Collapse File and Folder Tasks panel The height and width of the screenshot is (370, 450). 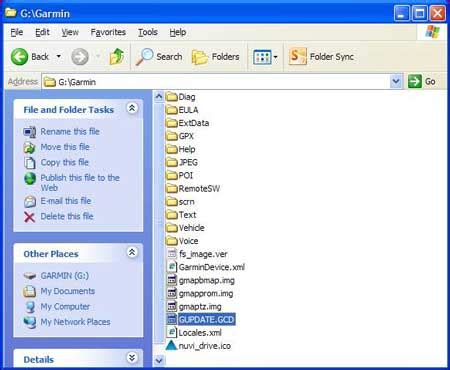click(132, 108)
